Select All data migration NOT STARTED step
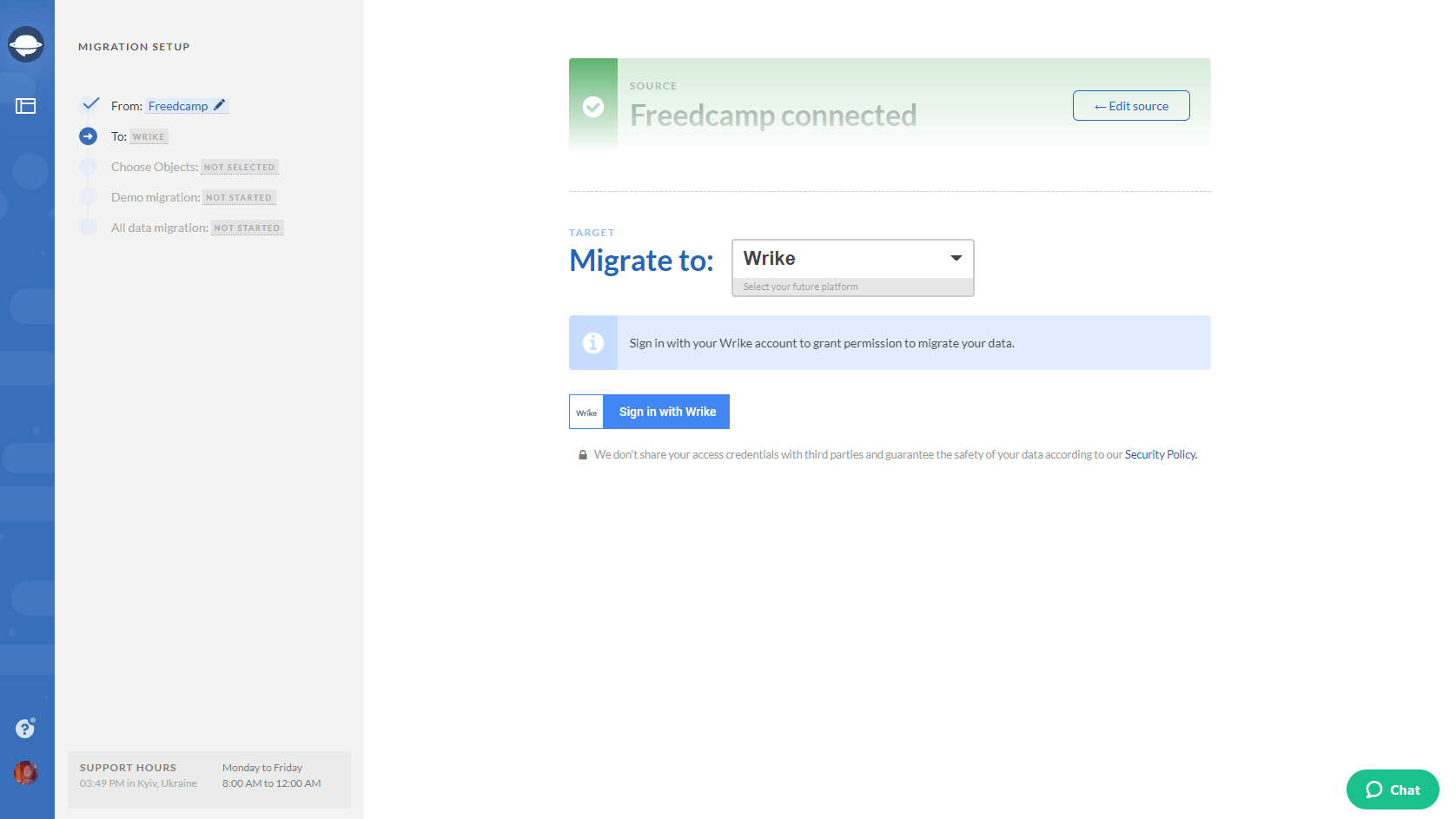1456x819 pixels. point(197,228)
